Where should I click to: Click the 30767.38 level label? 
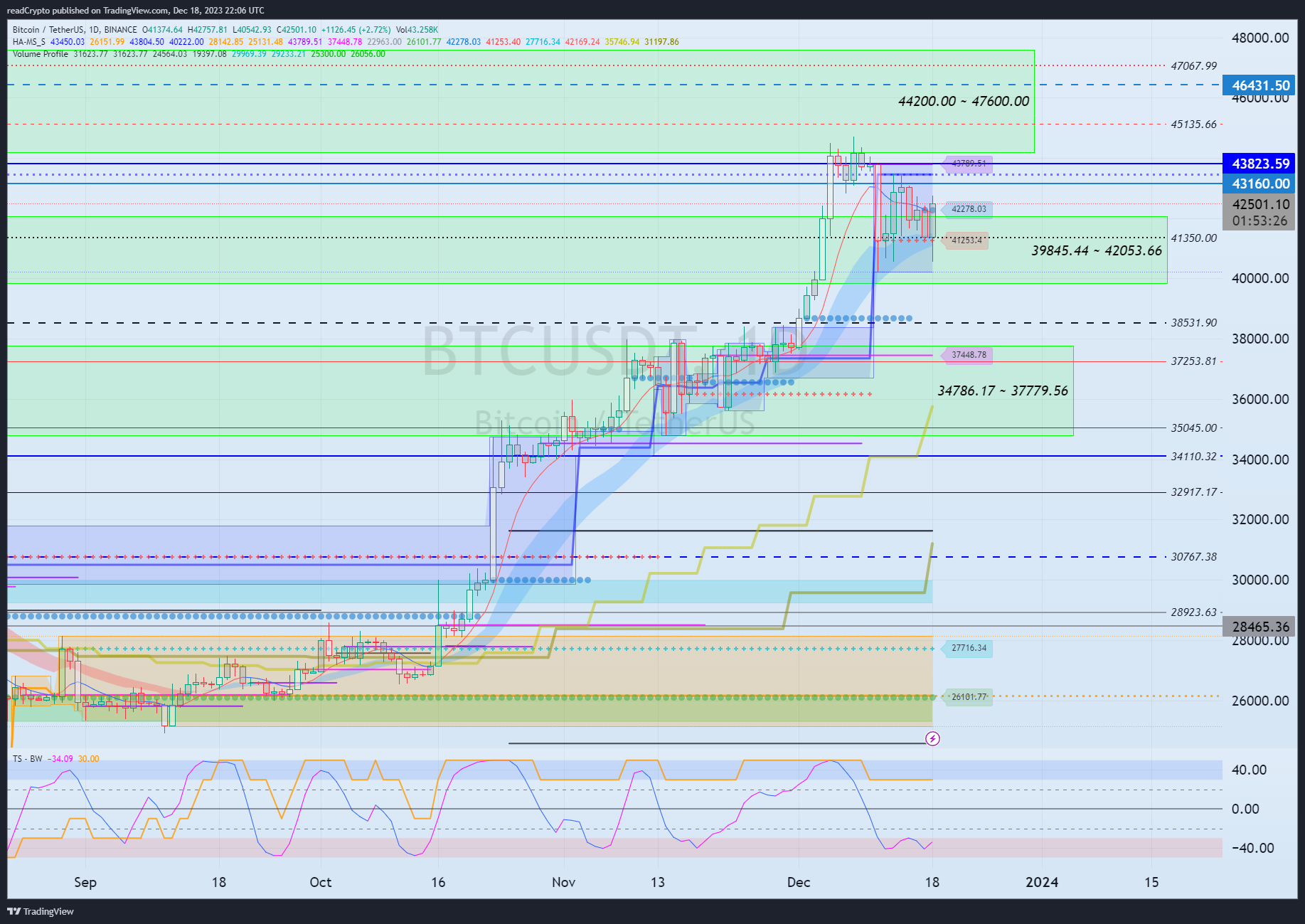pos(1194,556)
